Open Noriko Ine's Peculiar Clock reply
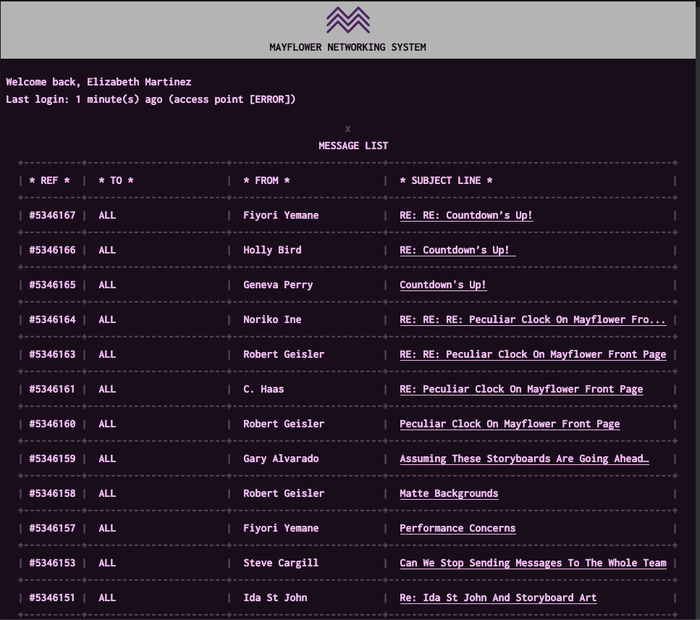700x620 pixels. pos(532,320)
